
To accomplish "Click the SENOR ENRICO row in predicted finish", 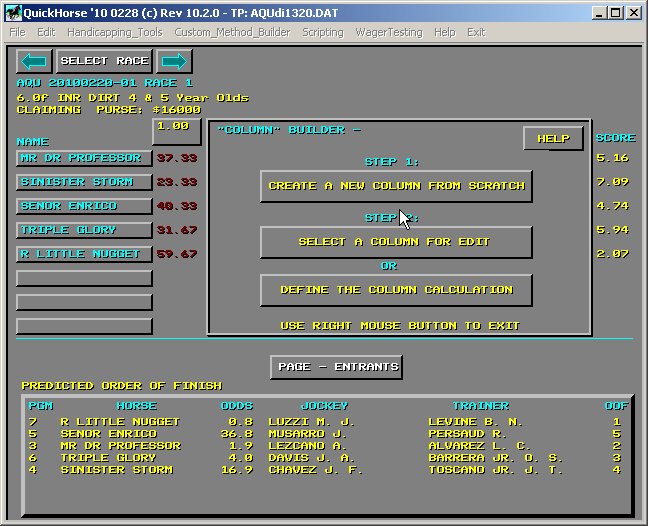I will pos(108,434).
